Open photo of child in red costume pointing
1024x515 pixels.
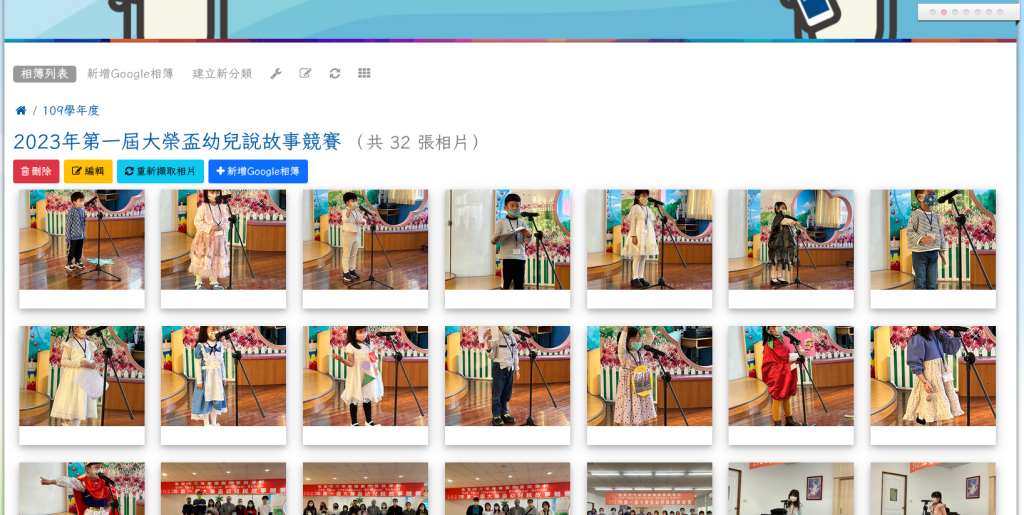pos(82,489)
